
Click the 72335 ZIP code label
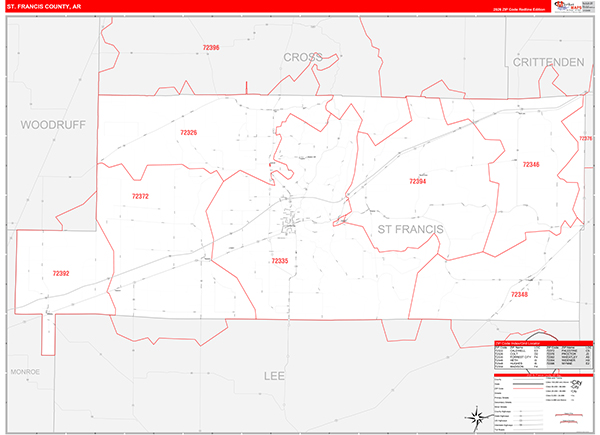pos(280,261)
